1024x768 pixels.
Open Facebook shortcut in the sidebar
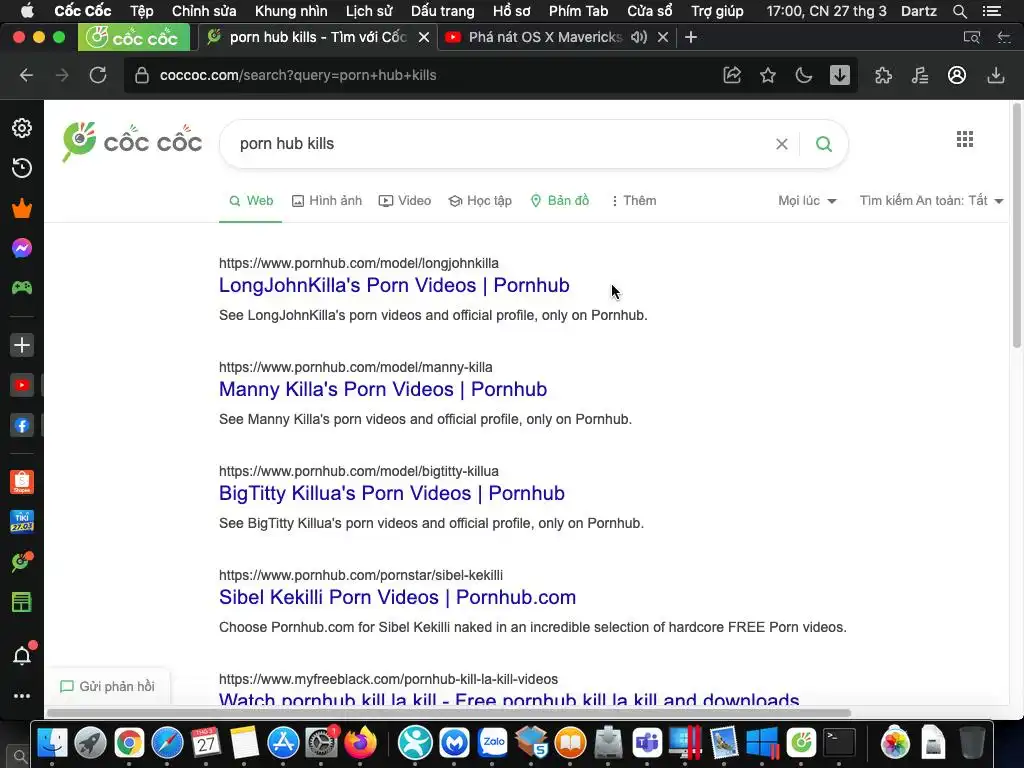coord(22,426)
